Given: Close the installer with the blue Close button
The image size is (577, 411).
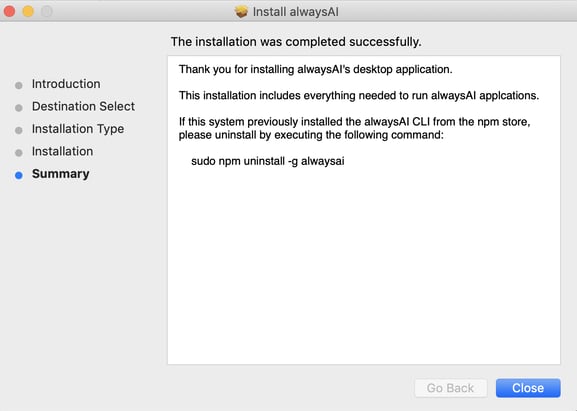Looking at the screenshot, I should [528, 388].
